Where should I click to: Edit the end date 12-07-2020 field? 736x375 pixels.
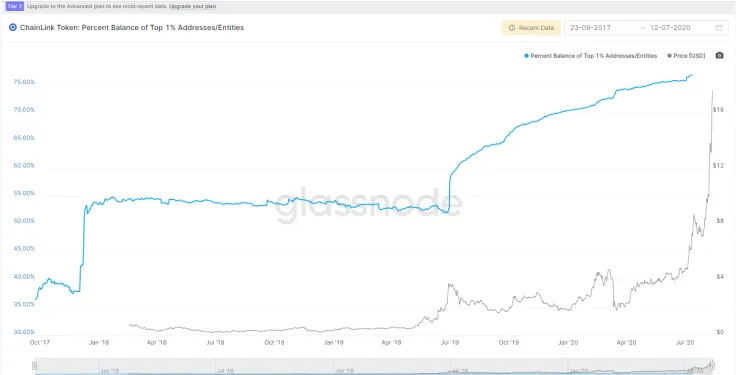pos(670,28)
